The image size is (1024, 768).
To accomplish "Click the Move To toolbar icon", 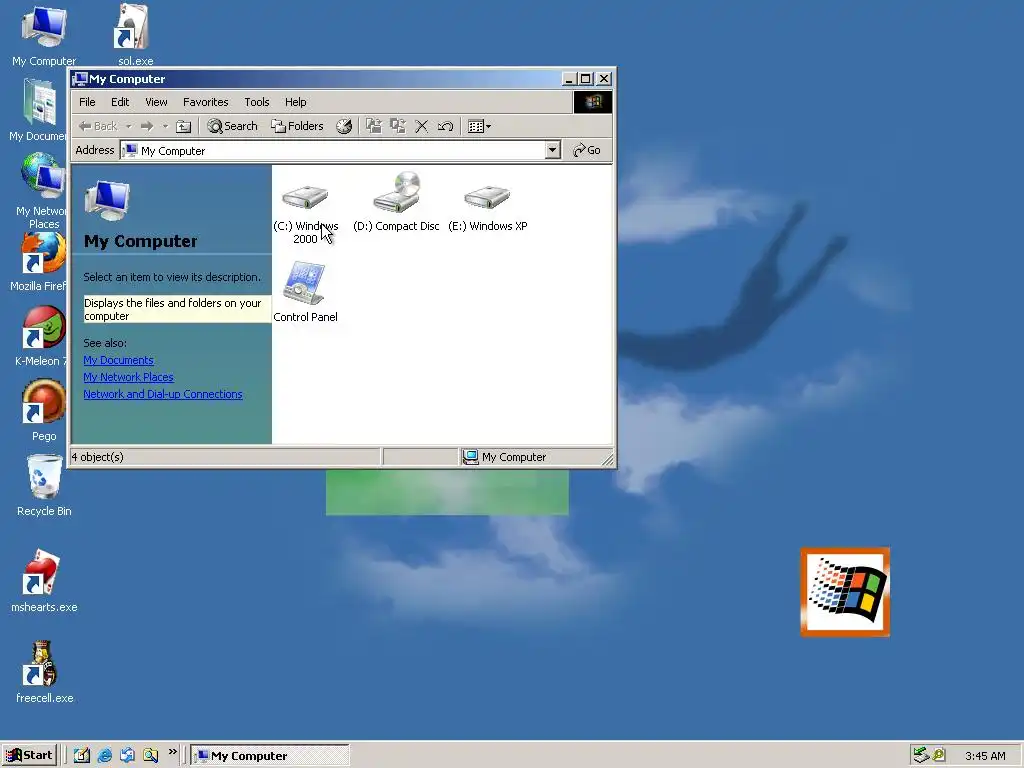I will click(x=374, y=126).
